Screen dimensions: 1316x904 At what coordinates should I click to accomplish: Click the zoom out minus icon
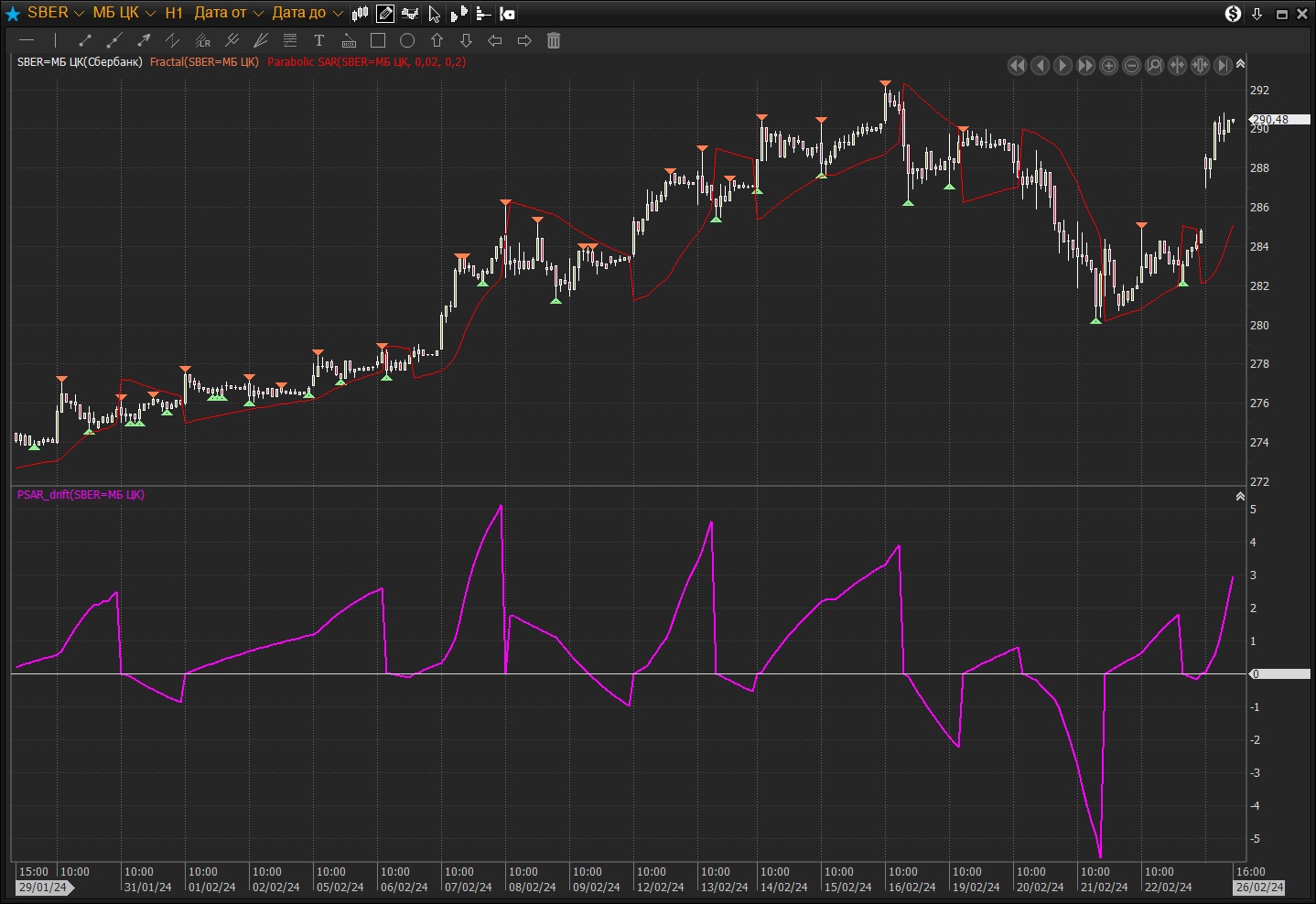pos(1131,65)
